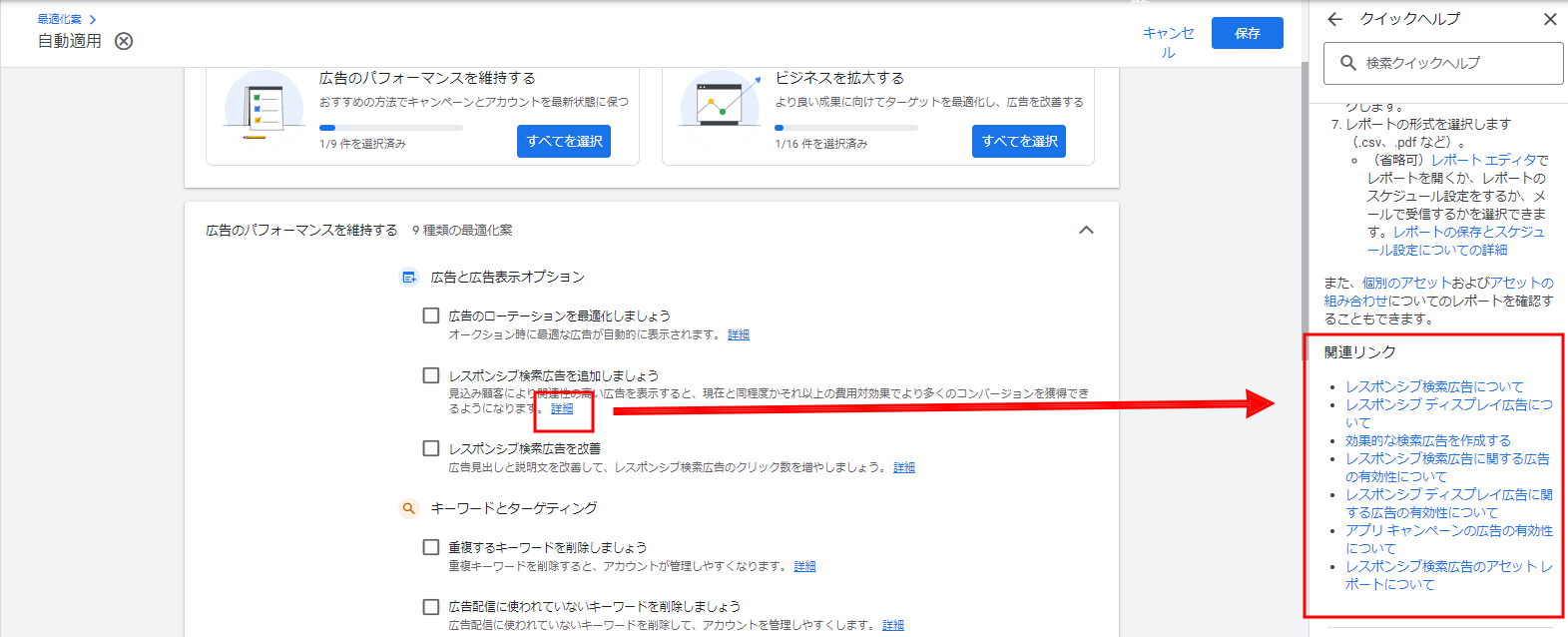Tick 重複するキーワードを削除しましょう checkbox

coord(431,547)
